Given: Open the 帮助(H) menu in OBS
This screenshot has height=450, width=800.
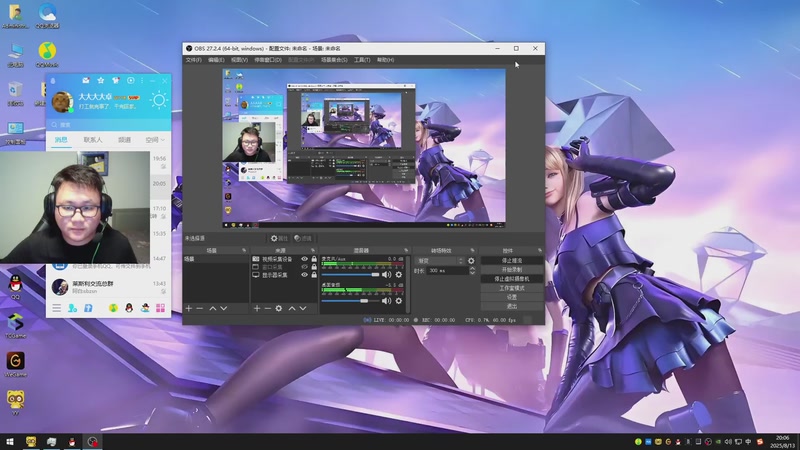Looking at the screenshot, I should 385,60.
